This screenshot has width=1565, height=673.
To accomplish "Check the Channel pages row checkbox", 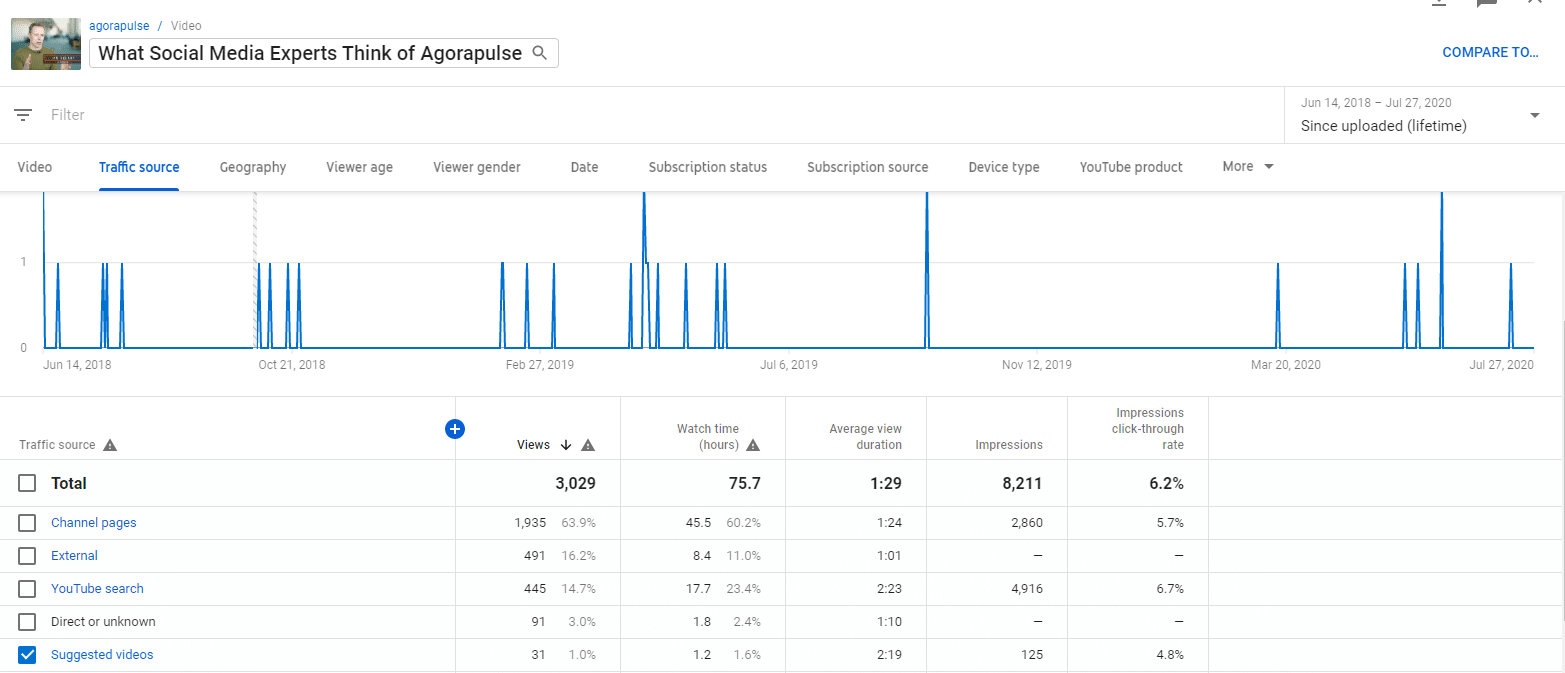I will click(x=28, y=523).
